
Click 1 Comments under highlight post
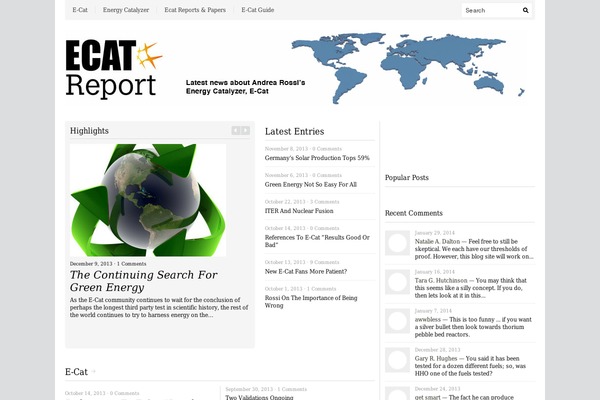(131, 264)
